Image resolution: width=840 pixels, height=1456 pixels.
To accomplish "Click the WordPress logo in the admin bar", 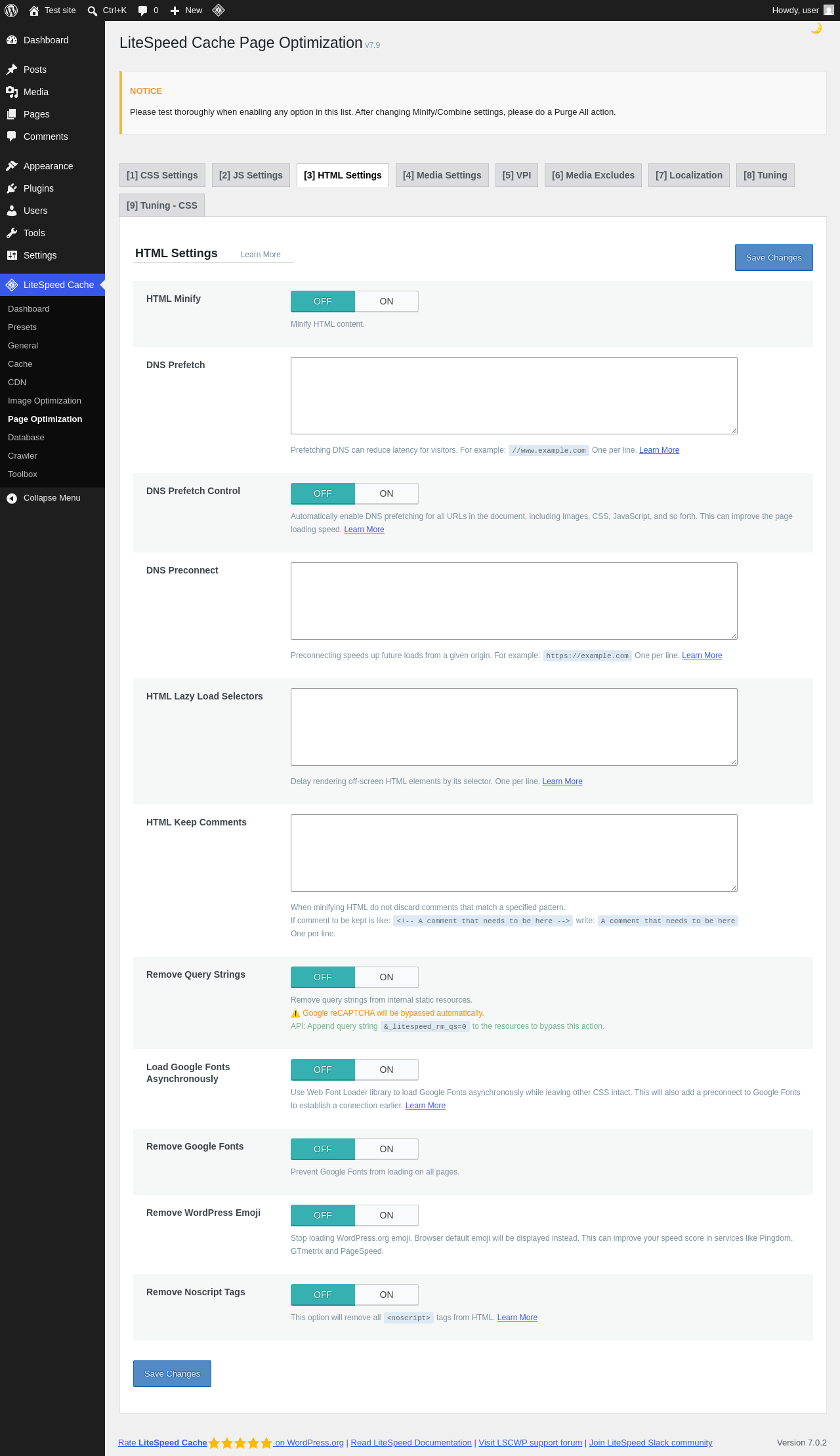I will pos(11,10).
